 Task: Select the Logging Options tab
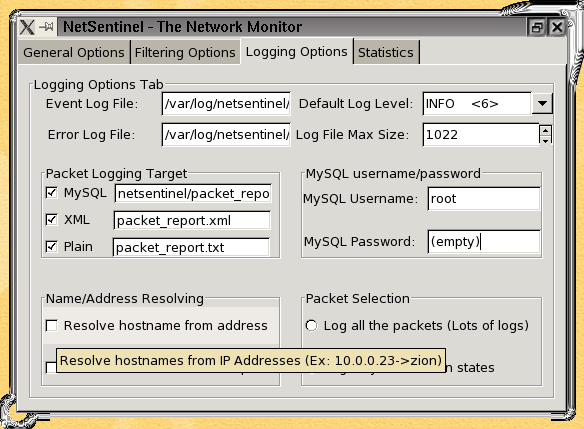tap(296, 51)
